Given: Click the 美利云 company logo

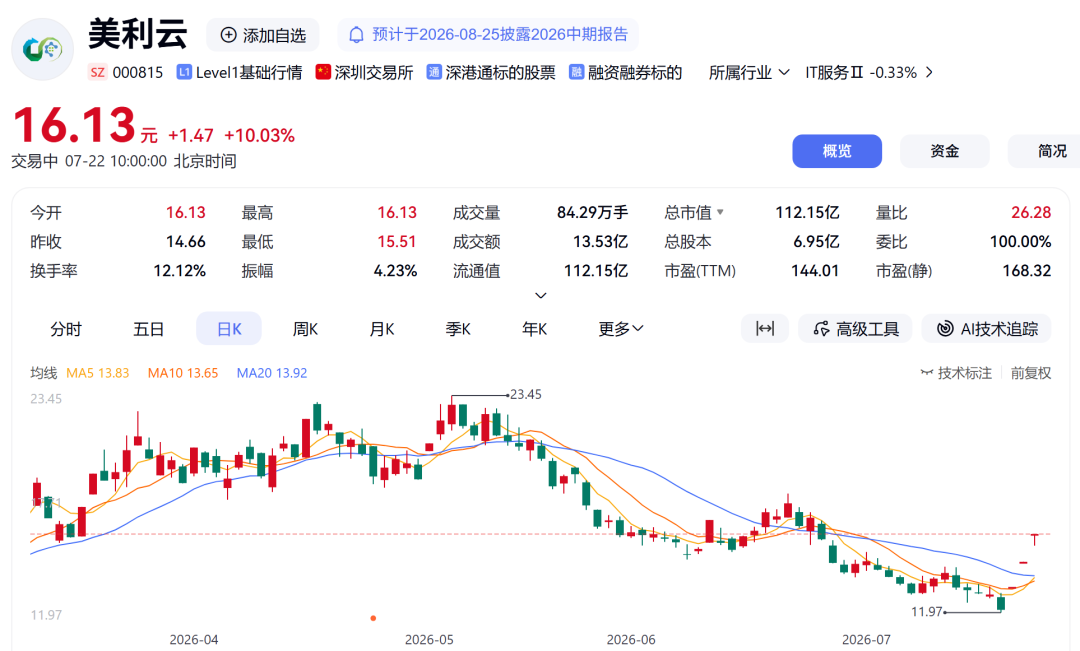Looking at the screenshot, I should (x=42, y=49).
